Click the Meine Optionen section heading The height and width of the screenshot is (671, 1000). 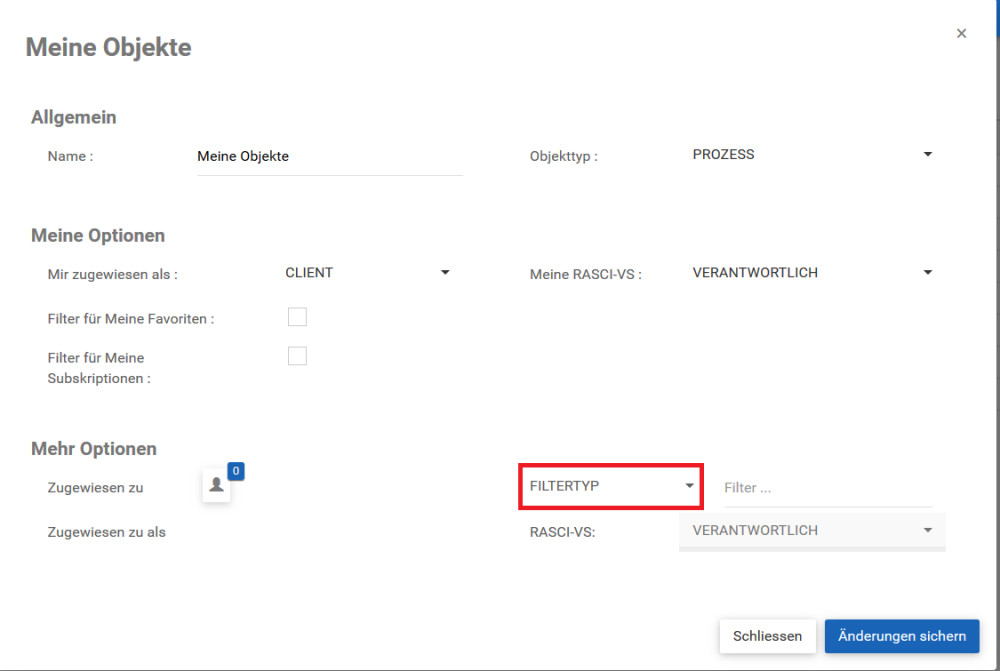(98, 235)
